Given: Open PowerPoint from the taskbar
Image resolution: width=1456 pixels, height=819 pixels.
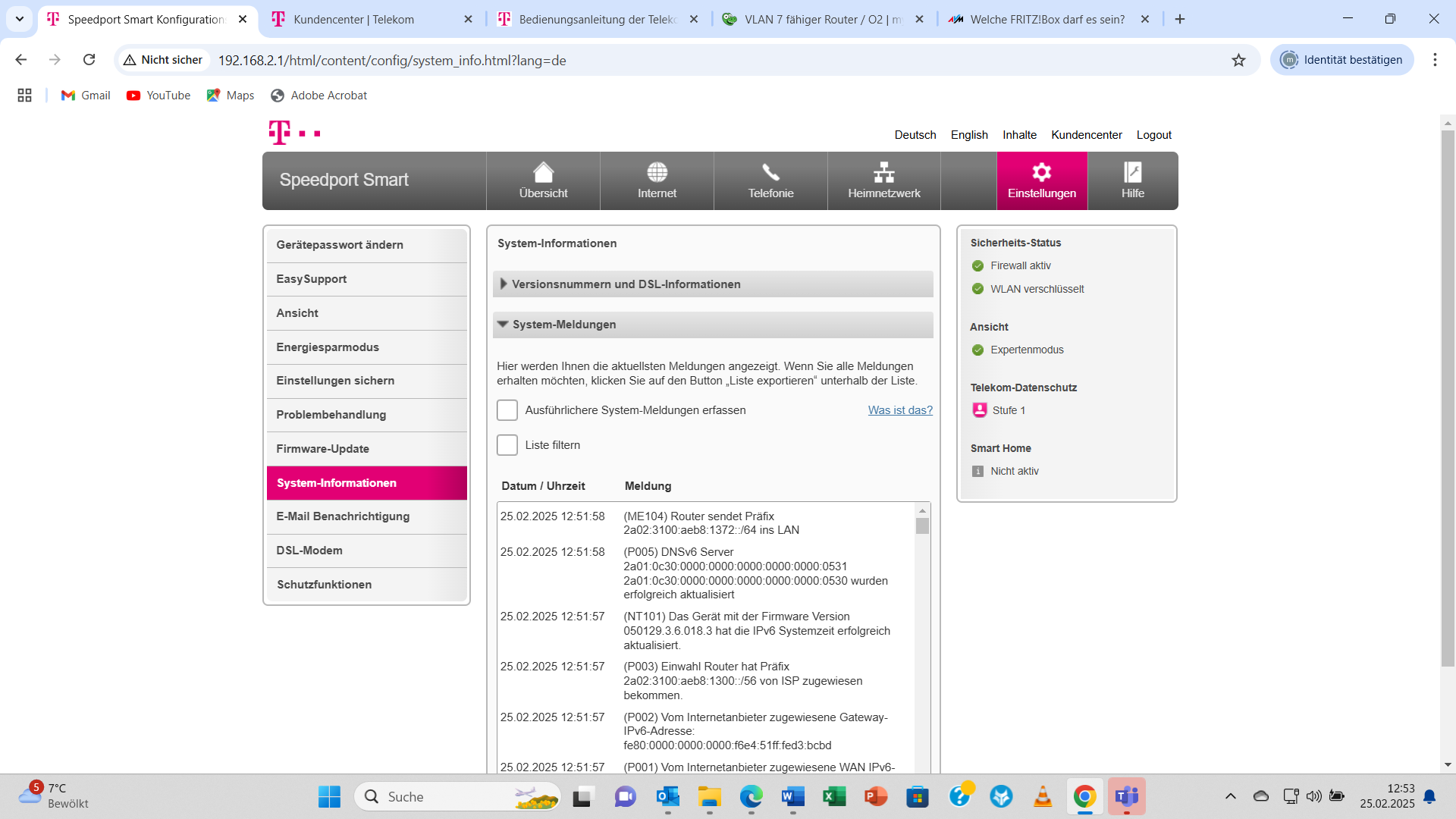Looking at the screenshot, I should point(876,796).
